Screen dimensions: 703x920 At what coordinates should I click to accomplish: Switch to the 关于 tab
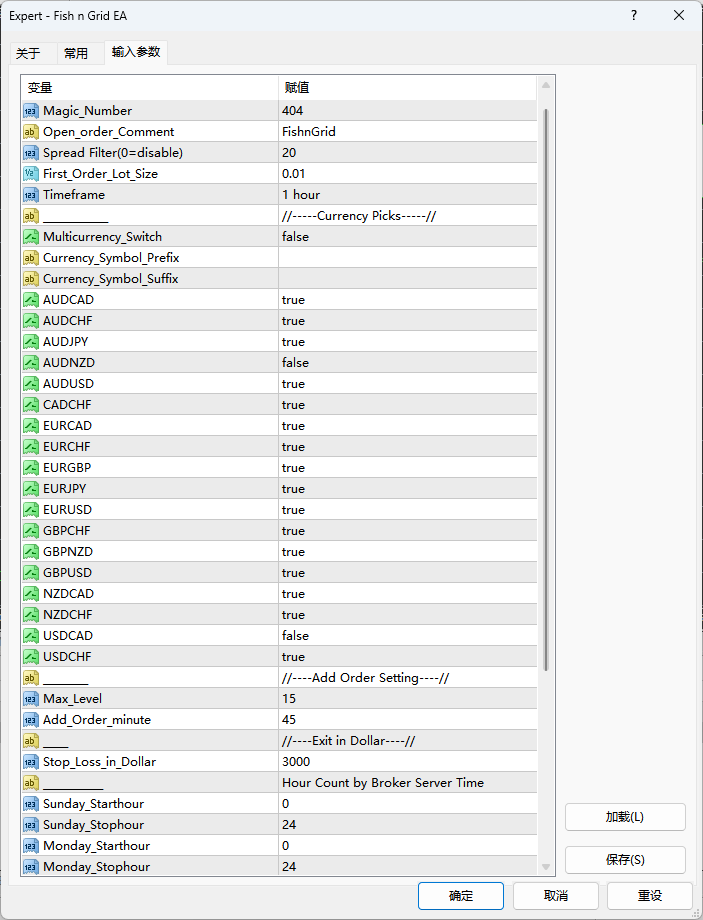click(28, 54)
